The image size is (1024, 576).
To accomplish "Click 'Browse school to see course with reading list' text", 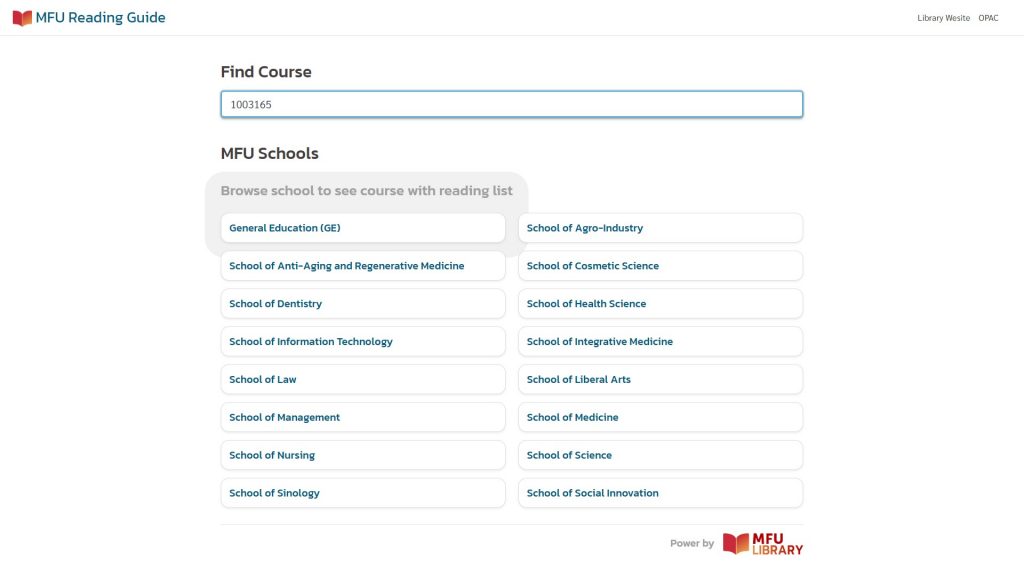I will click(x=366, y=191).
